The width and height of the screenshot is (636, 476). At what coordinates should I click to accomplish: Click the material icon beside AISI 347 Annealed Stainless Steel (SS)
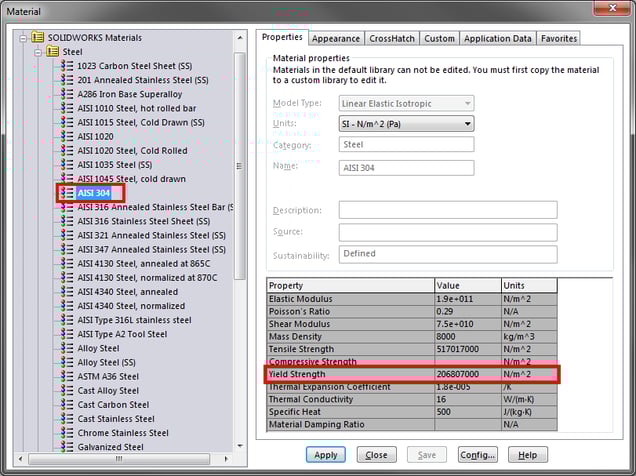click(x=67, y=249)
